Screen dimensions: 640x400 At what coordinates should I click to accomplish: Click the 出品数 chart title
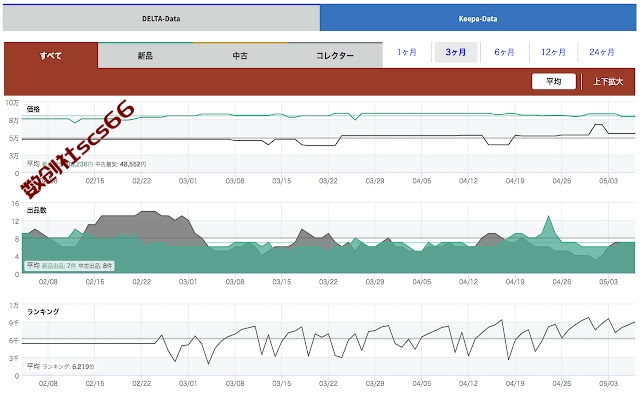(x=37, y=210)
